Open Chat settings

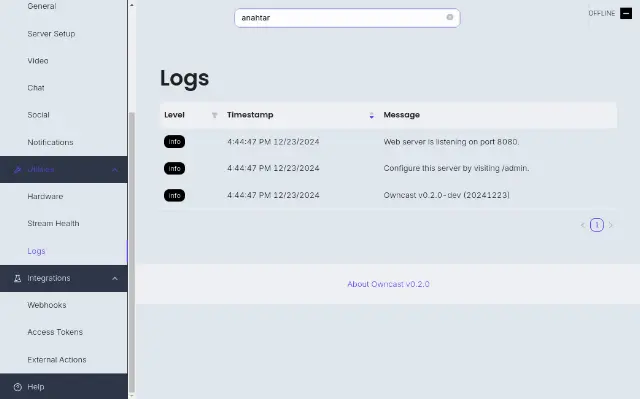pos(36,88)
